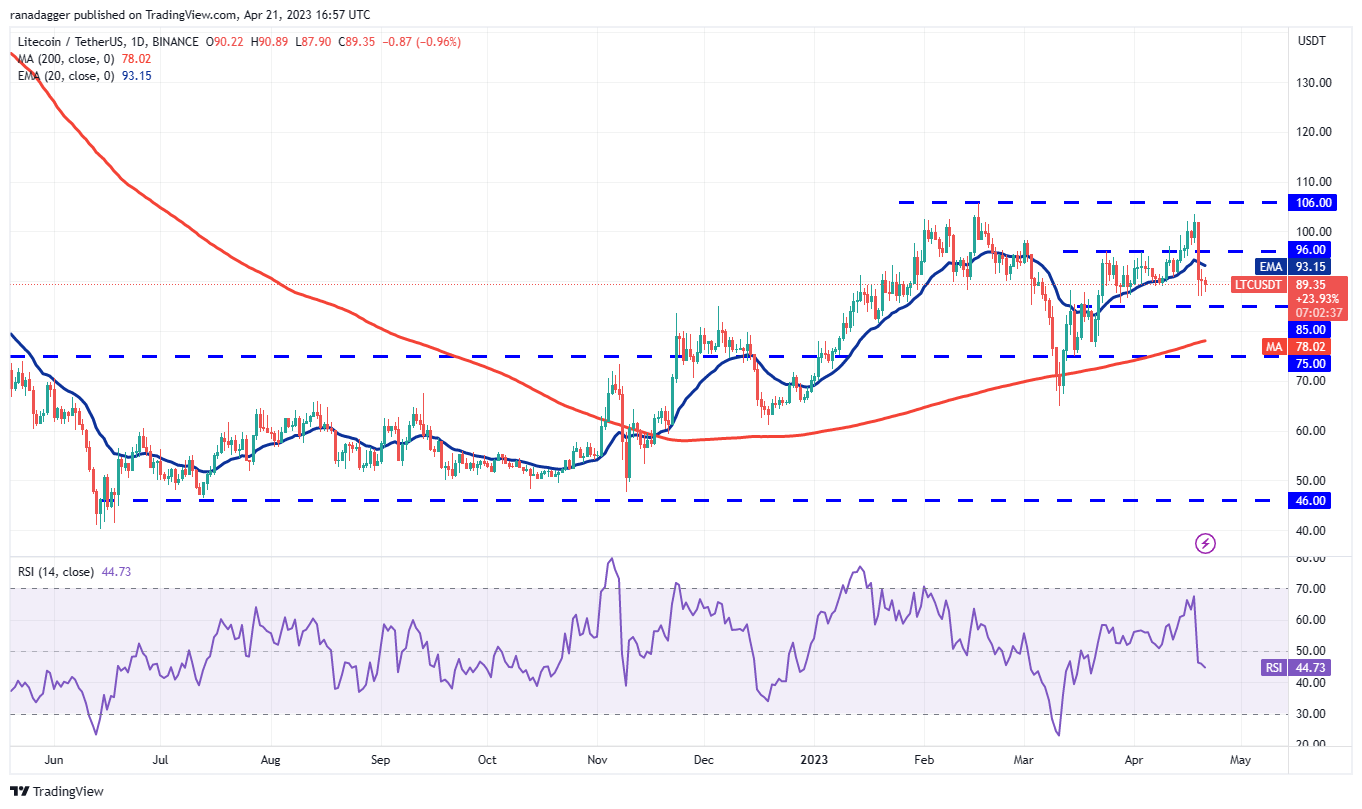
Task: Click the 106.00 resistance level label
Action: click(1311, 202)
